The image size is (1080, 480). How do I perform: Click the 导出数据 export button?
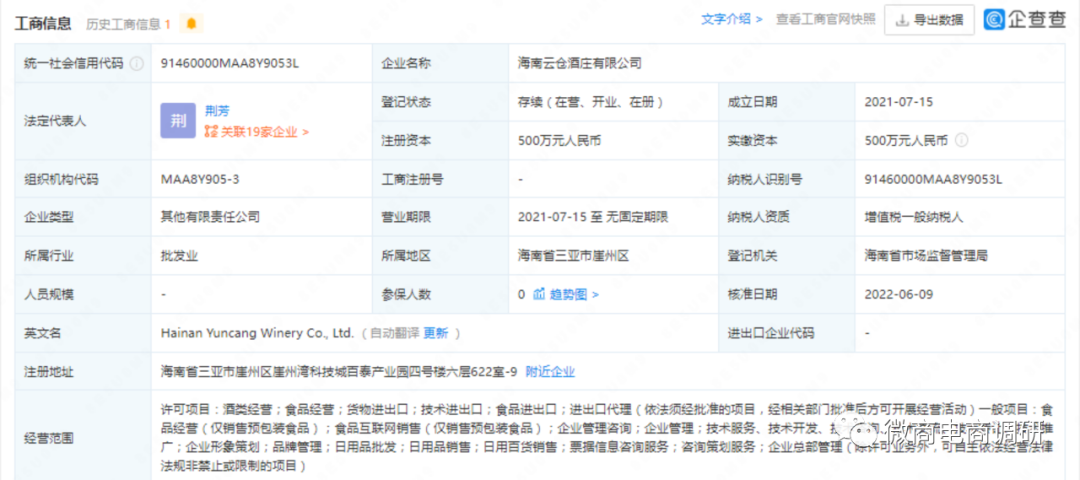(x=929, y=20)
